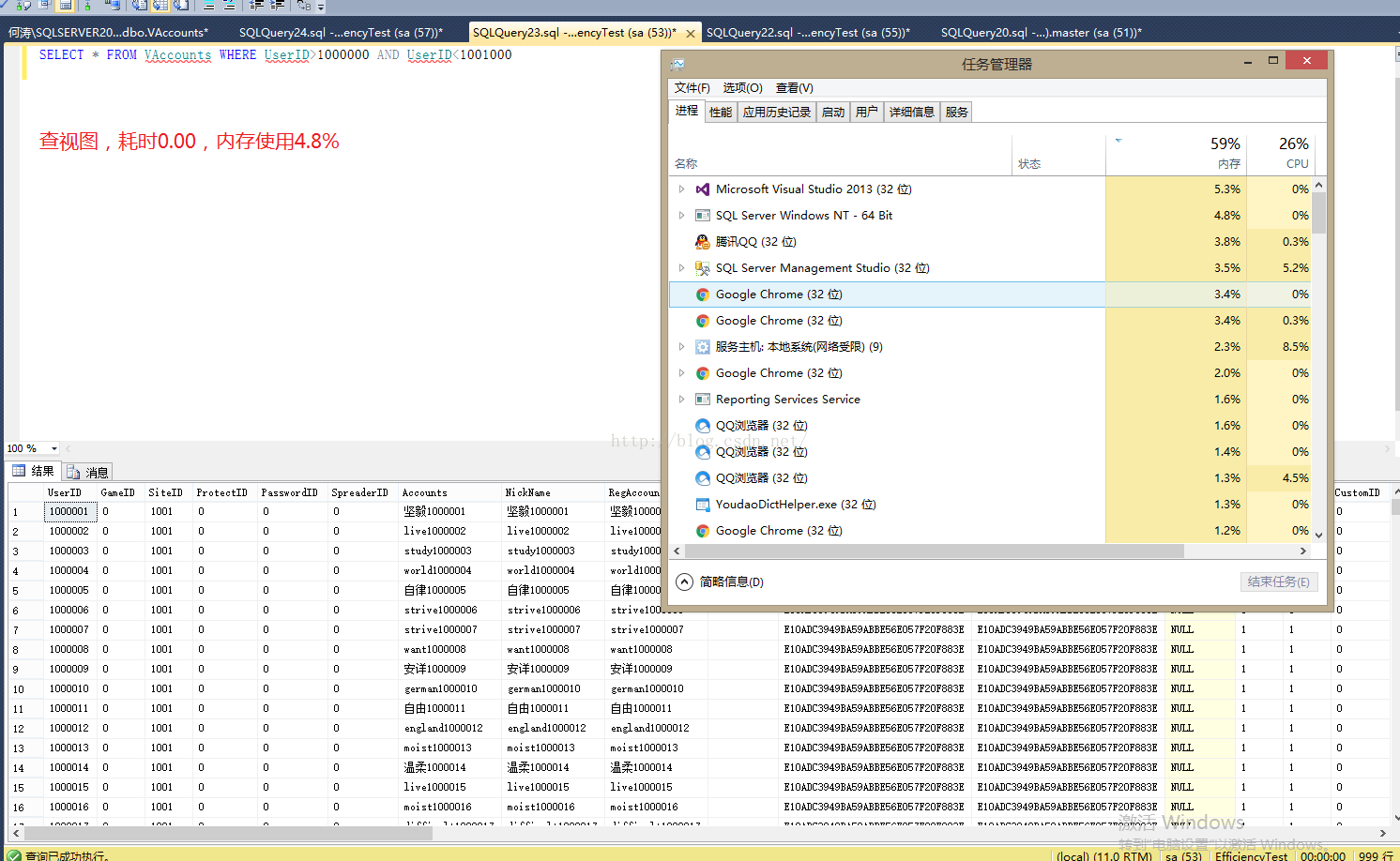The image size is (1400, 861).
Task: Click the Chrome icon using 1.2% memory
Action: (702, 531)
